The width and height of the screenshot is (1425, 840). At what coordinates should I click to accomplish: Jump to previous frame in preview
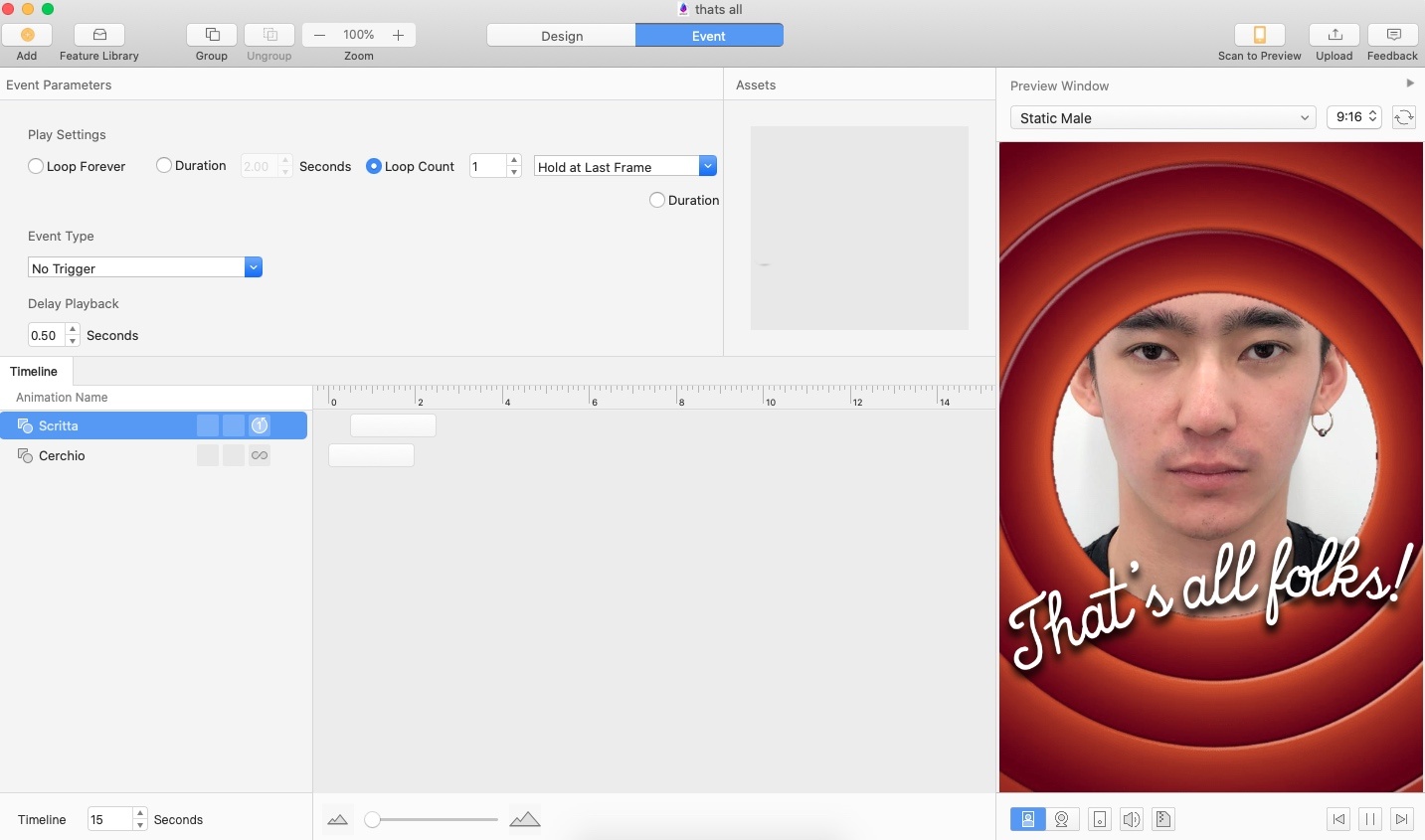[x=1338, y=819]
